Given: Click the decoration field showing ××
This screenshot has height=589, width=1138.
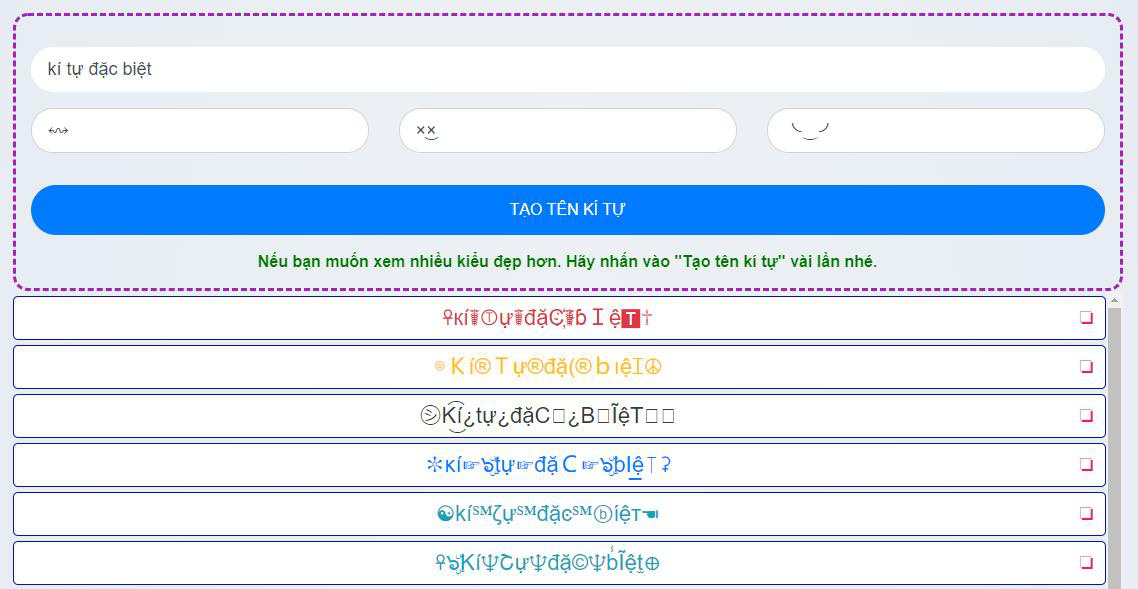Looking at the screenshot, I should coord(566,130).
